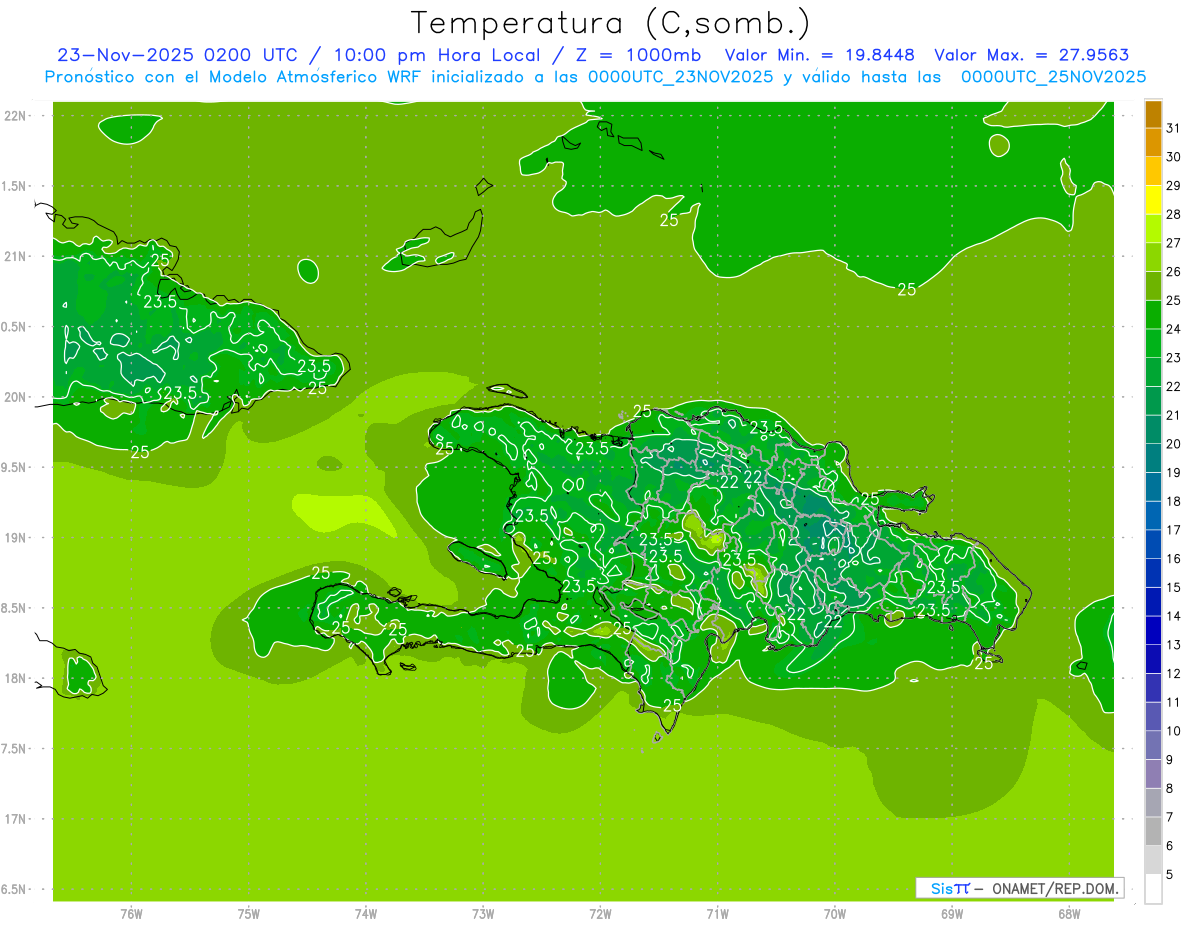Click the 76W longitude axis label
1200x927 pixels.
coord(131,913)
